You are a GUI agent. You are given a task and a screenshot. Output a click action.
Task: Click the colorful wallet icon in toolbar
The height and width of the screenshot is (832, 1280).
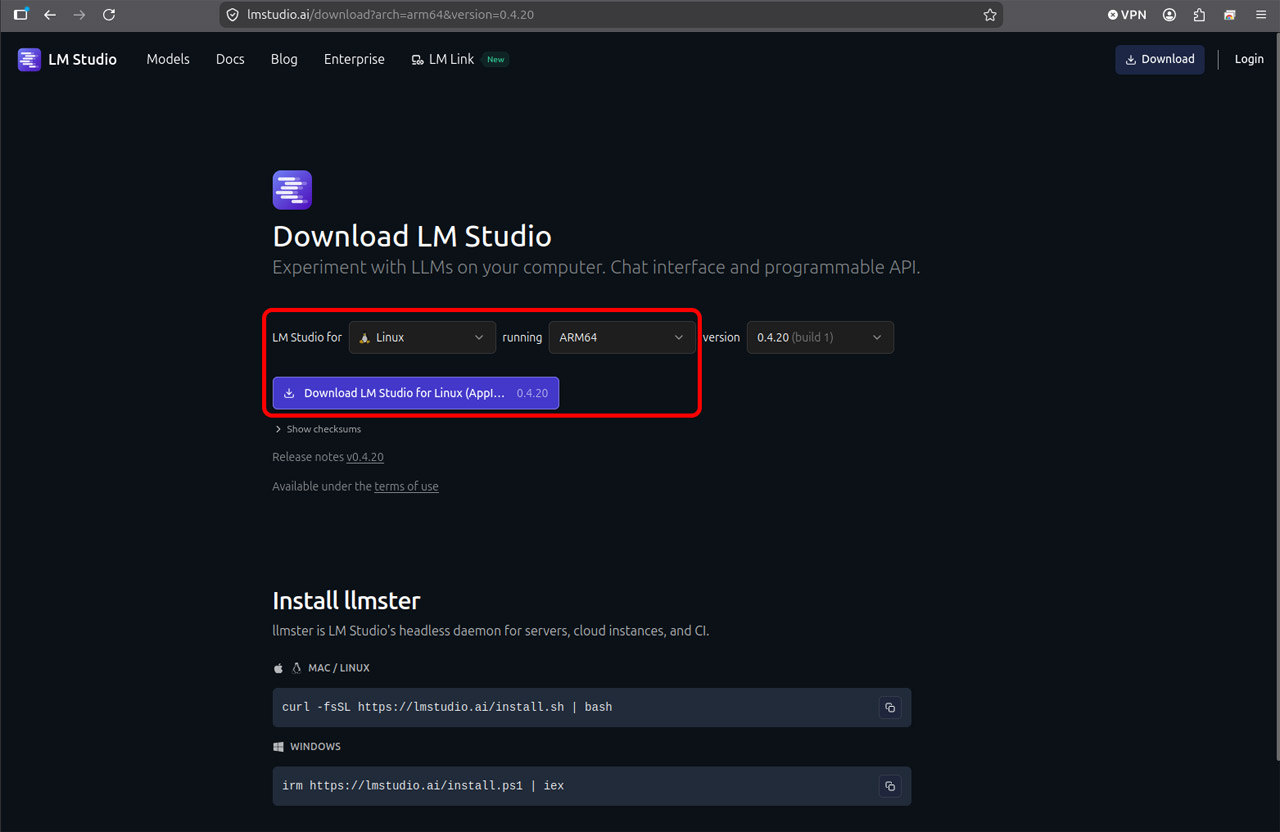(1230, 15)
